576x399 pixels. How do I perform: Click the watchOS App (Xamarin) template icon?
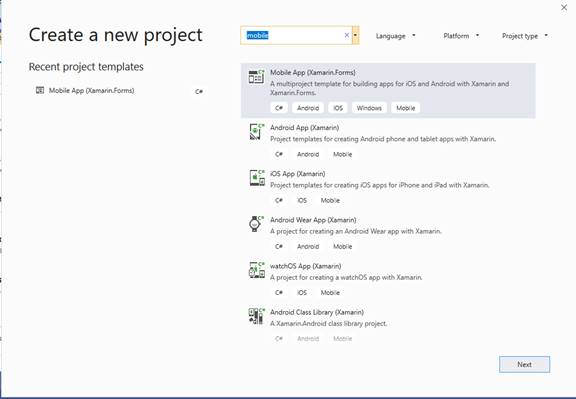click(256, 270)
